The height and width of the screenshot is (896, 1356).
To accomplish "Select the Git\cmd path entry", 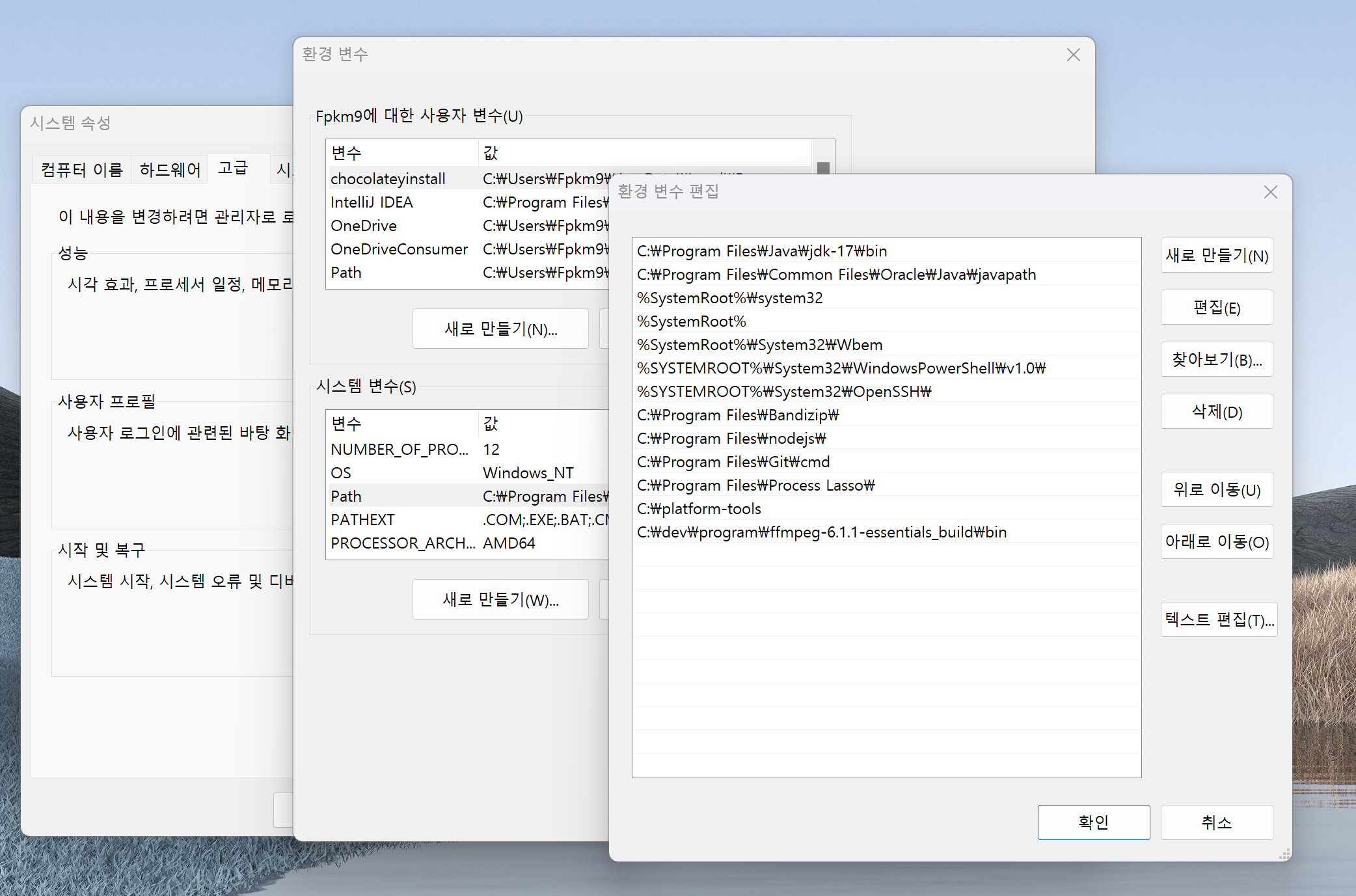I will (x=733, y=462).
